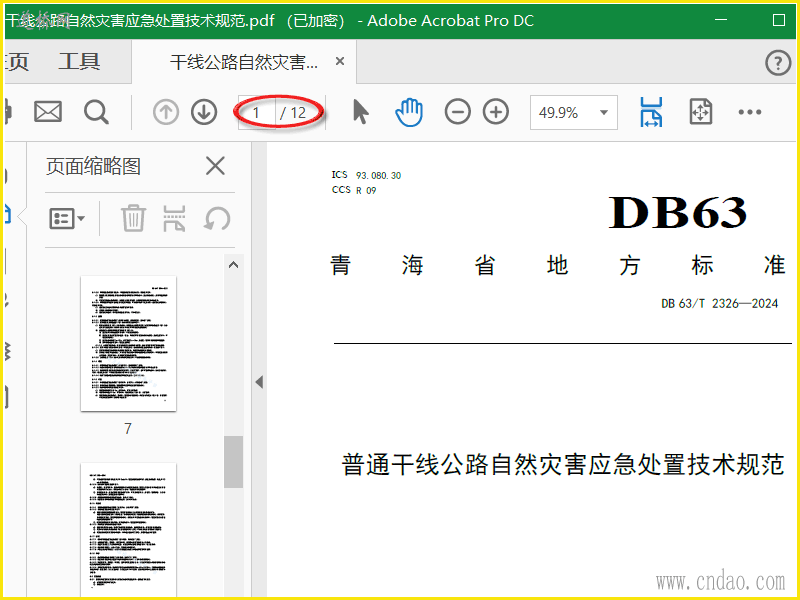
Task: Select the page 7 thumbnail
Action: [x=129, y=343]
